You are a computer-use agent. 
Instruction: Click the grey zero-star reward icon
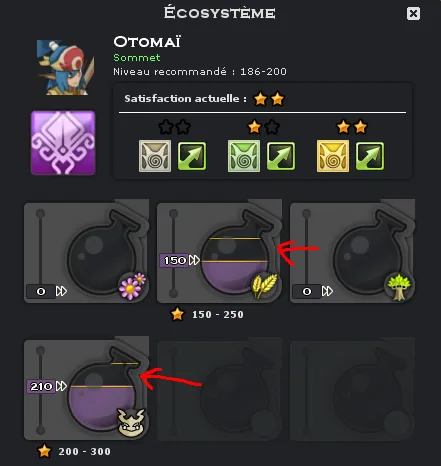(155, 156)
